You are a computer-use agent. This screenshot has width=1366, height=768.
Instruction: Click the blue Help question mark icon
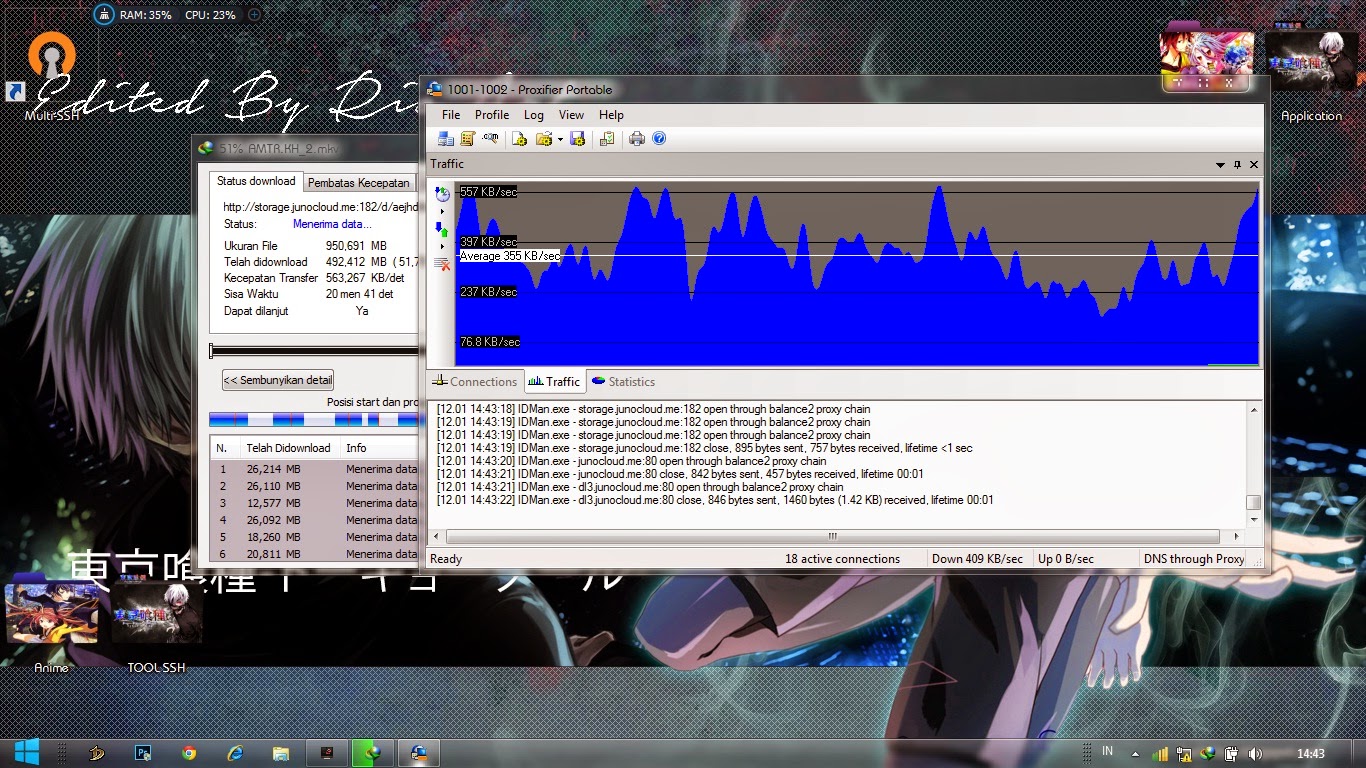[659, 139]
